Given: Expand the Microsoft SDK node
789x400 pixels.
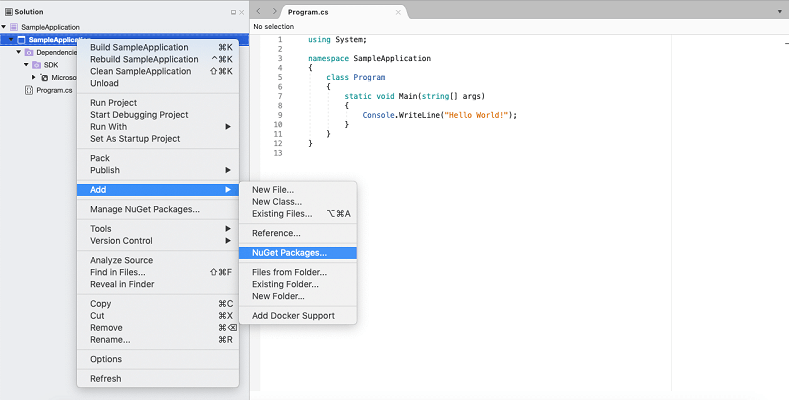Looking at the screenshot, I should [34, 77].
